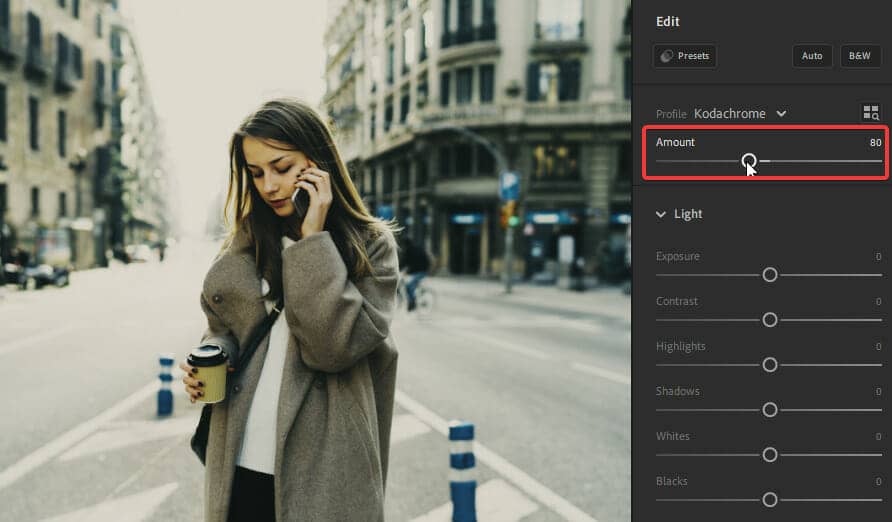Collapse the Light section
The width and height of the screenshot is (892, 522).
pos(662,214)
